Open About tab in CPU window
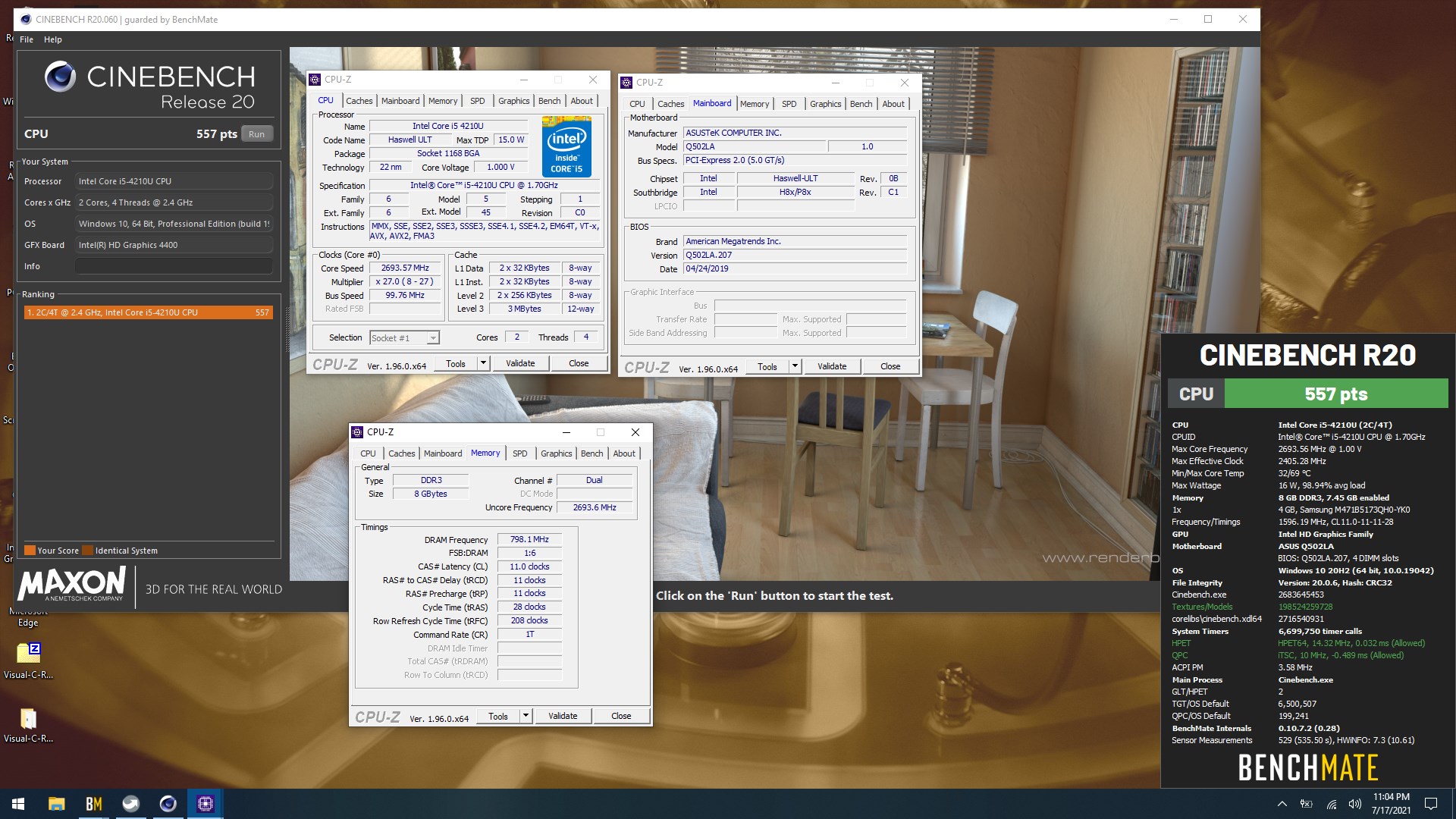 pos(582,101)
